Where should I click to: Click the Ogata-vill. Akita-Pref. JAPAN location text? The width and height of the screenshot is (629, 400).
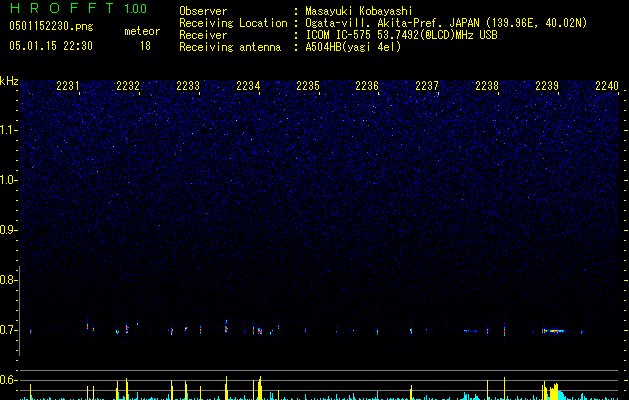point(446,23)
